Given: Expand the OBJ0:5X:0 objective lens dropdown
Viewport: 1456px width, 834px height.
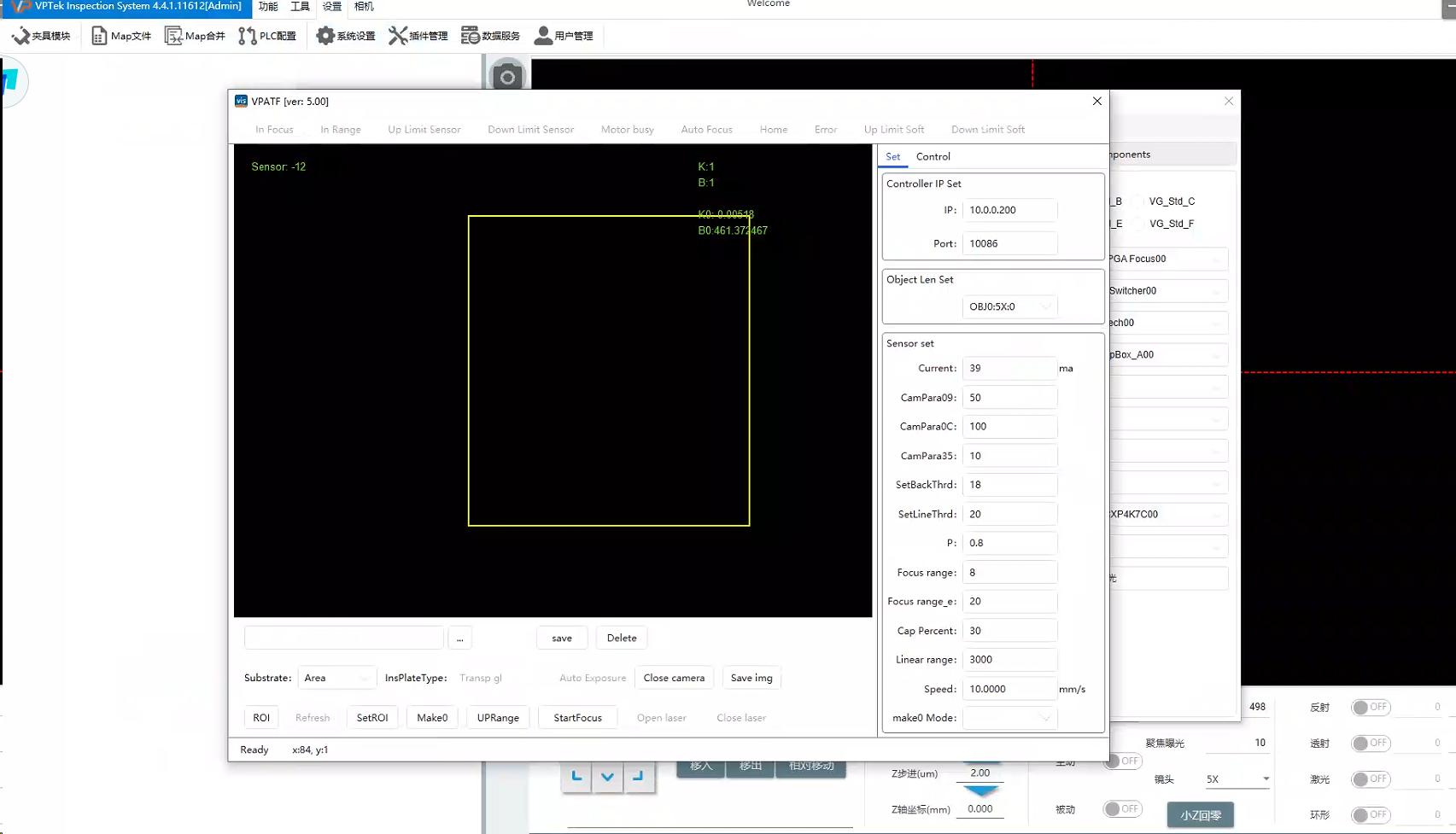Looking at the screenshot, I should [1009, 306].
